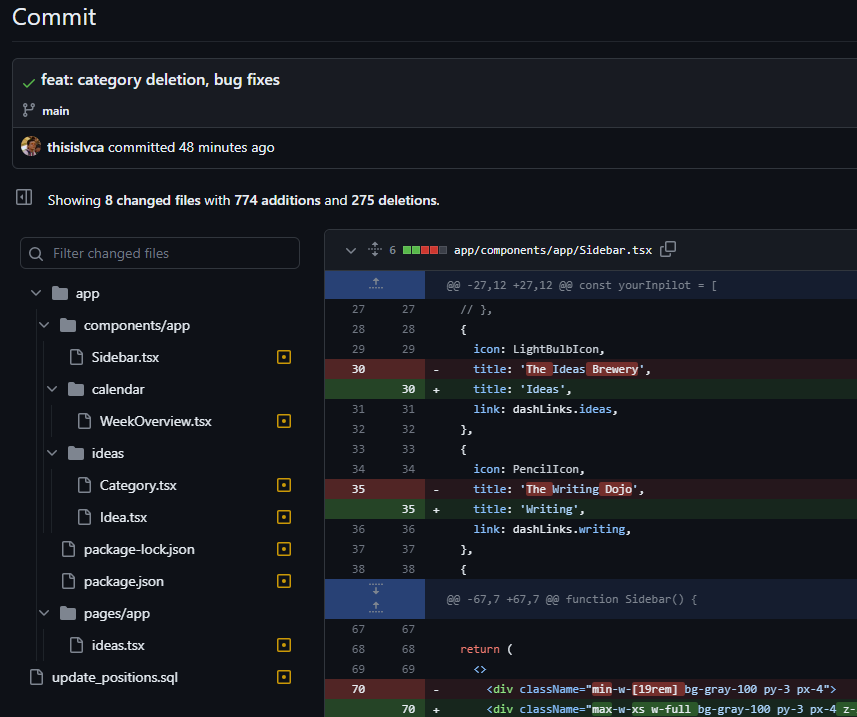Expand hidden lines above line 27

(375, 285)
